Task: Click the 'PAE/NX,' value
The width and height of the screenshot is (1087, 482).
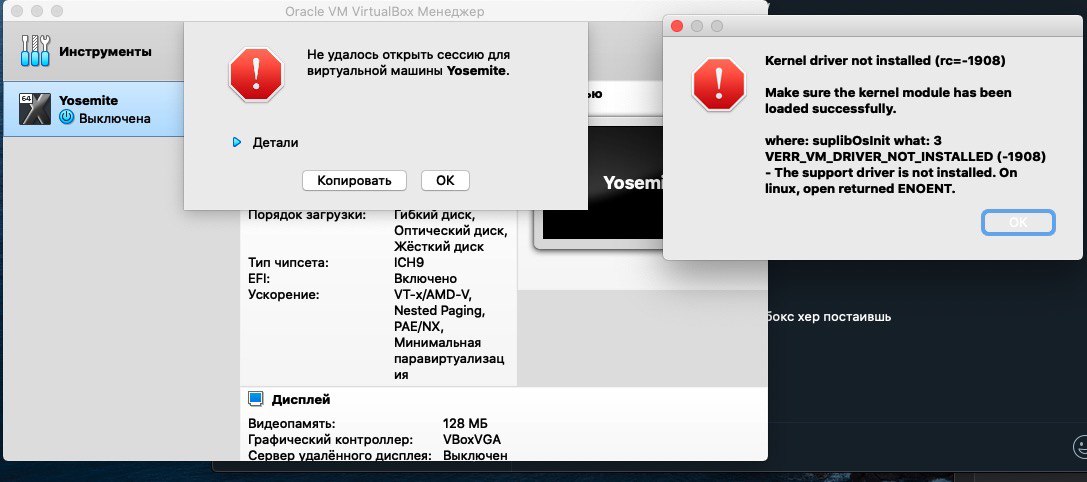Action: pyautogui.click(x=419, y=326)
